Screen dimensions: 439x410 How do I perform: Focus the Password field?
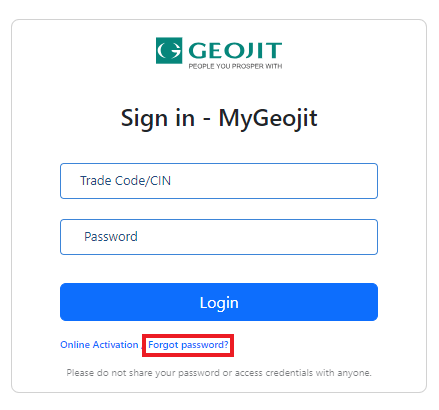[x=219, y=237]
